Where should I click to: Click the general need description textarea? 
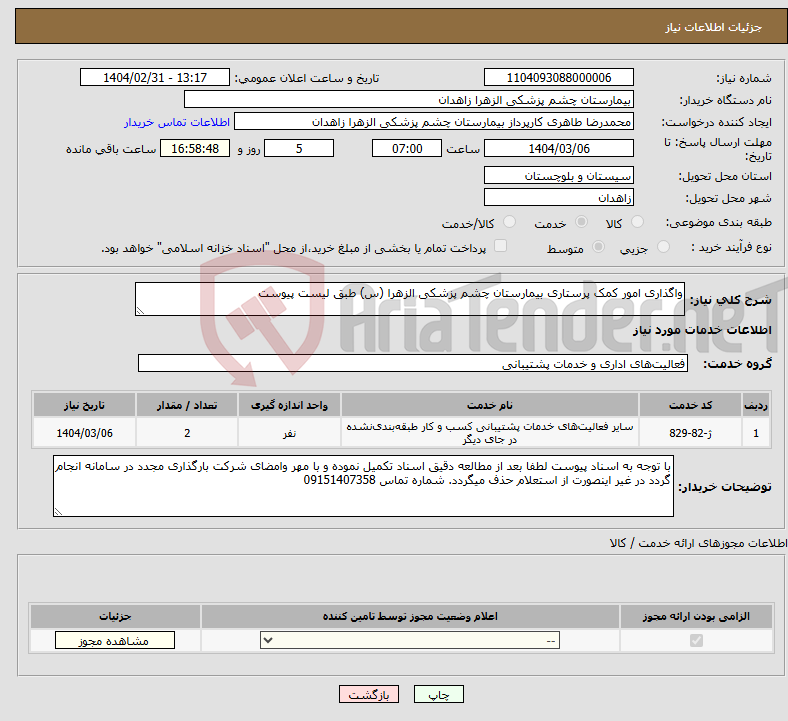click(x=410, y=299)
